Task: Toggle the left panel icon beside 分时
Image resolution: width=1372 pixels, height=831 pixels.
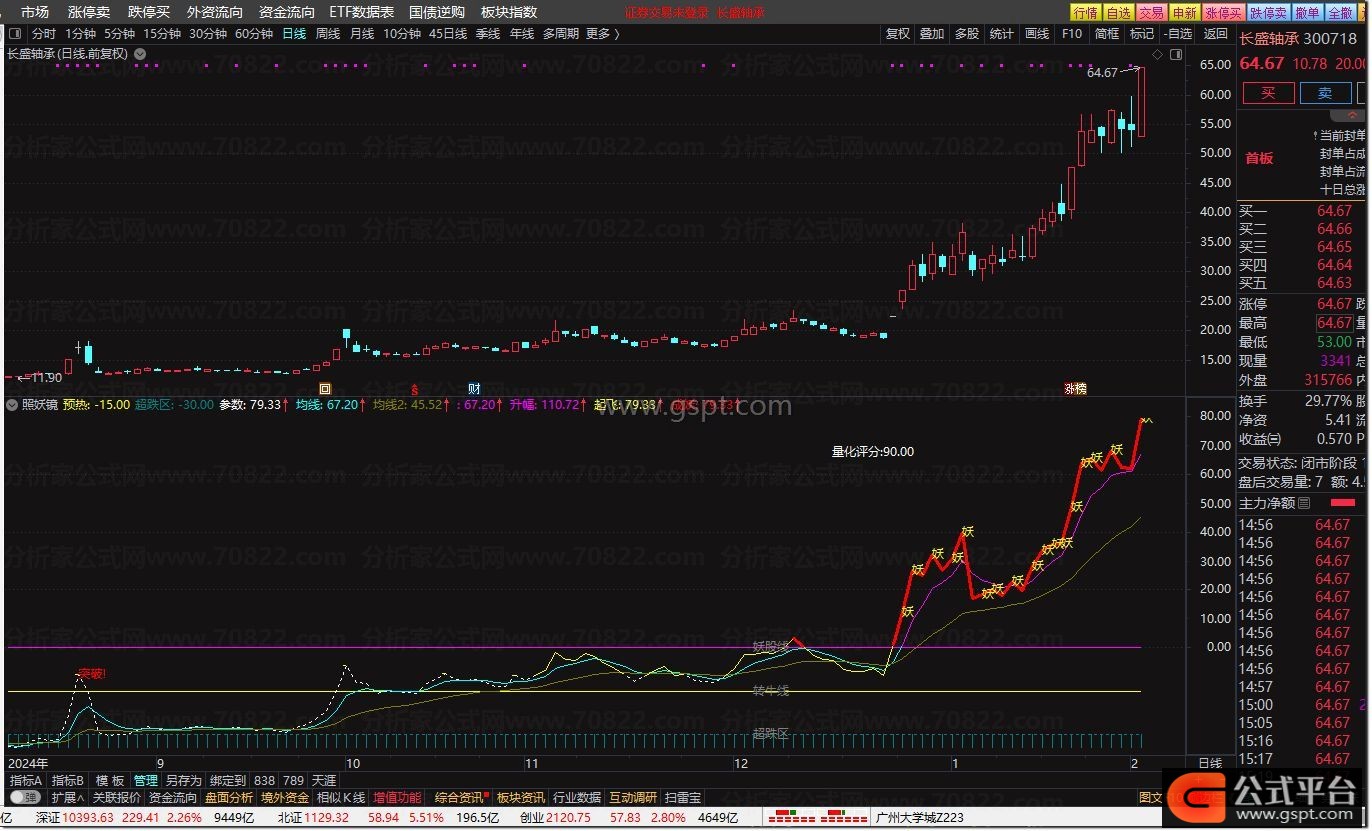Action: (15, 34)
